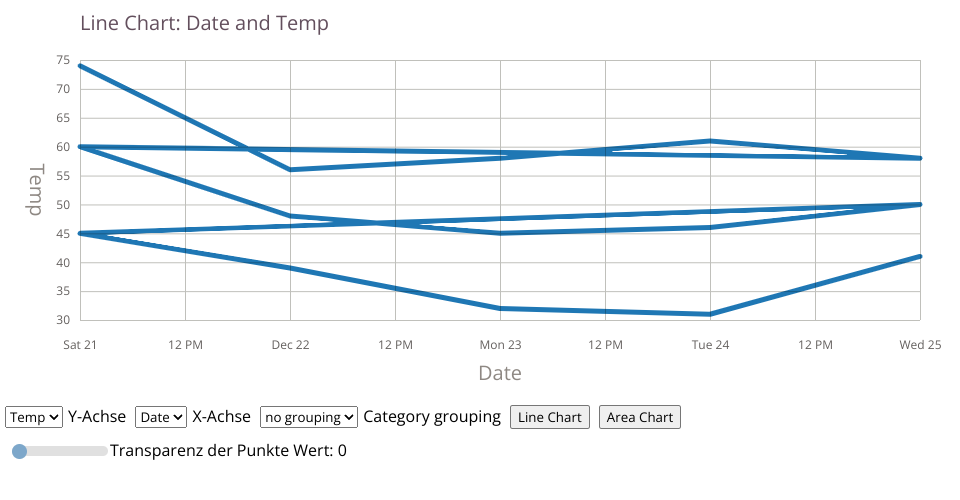
Task: Click the "Transparenz der Punkte Wert: 0" label
Action: pyautogui.click(x=228, y=451)
